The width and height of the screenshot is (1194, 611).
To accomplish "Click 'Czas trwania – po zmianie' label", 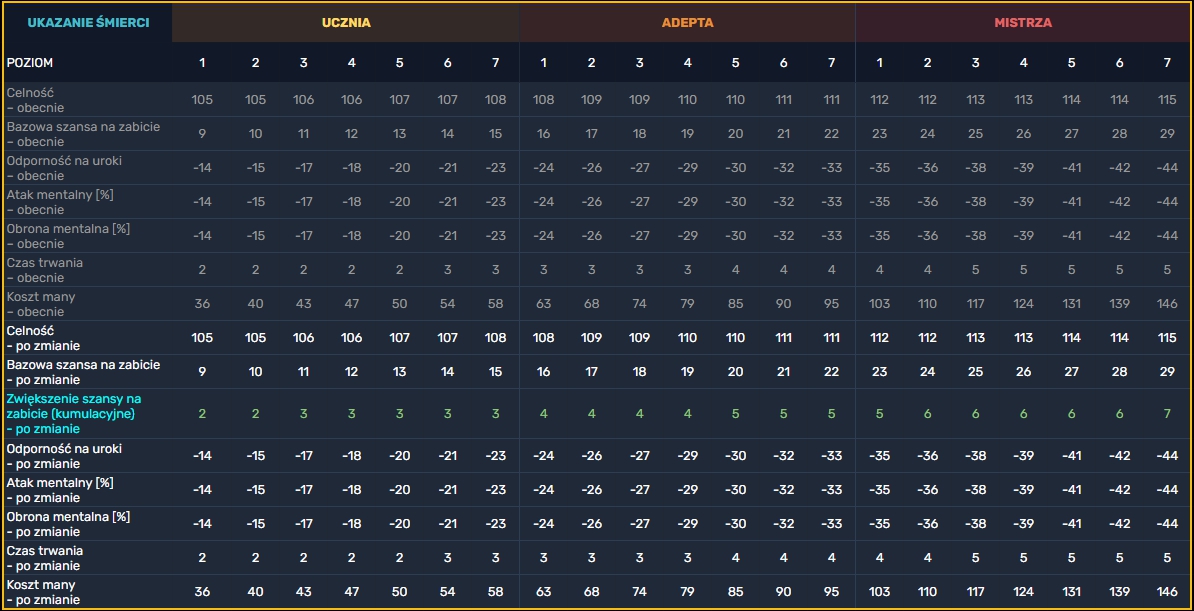I will tap(45, 558).
